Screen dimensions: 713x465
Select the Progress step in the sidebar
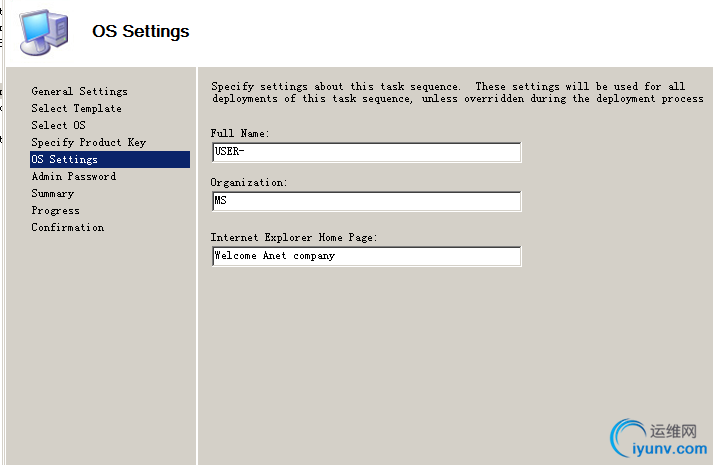[55, 210]
